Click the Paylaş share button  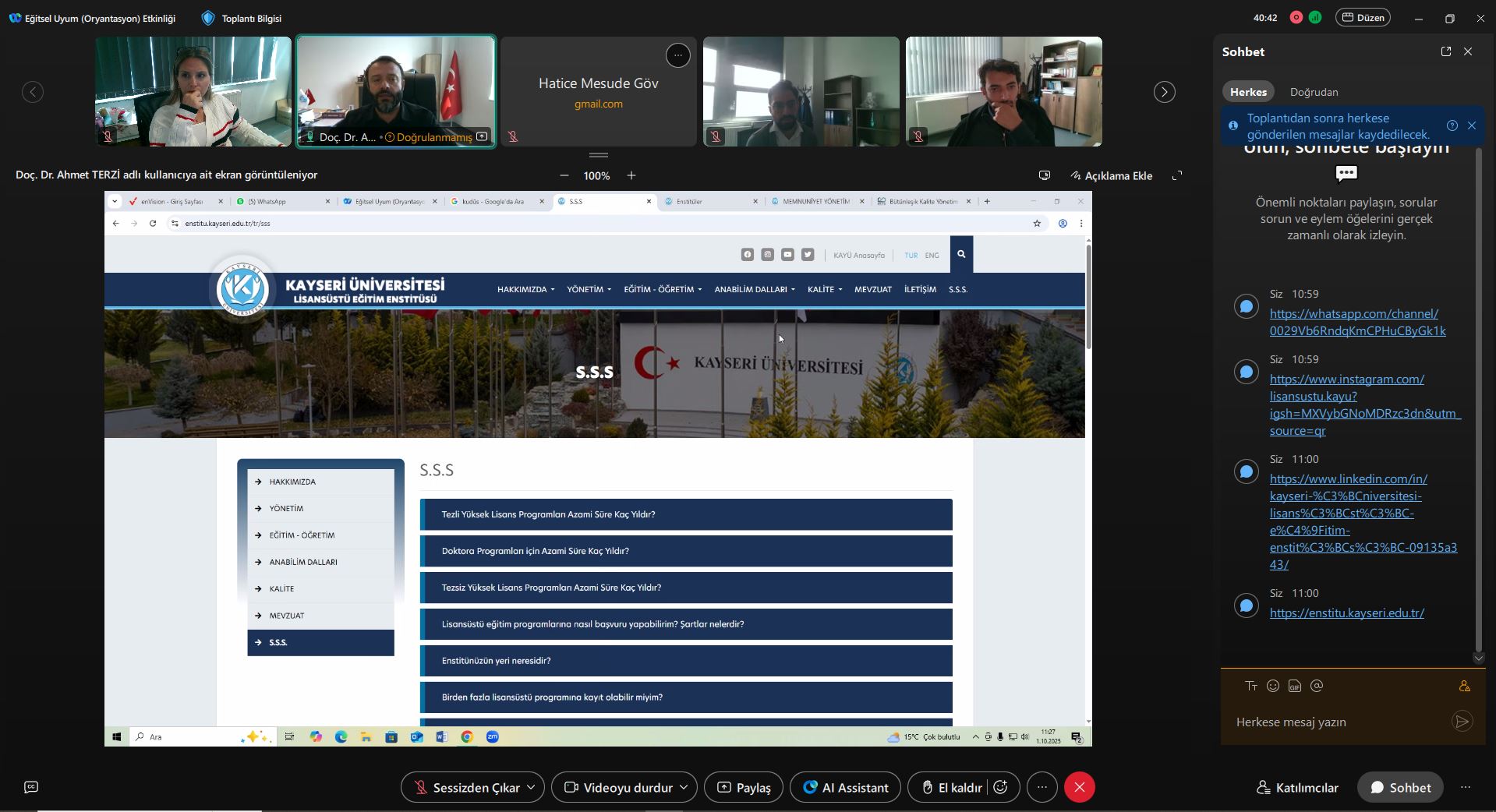[x=744, y=787]
